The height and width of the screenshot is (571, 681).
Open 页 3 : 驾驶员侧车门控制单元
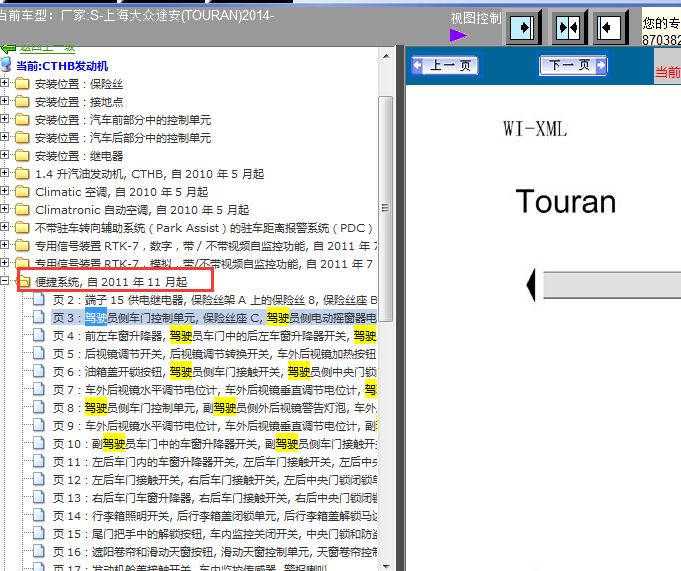tap(215, 318)
